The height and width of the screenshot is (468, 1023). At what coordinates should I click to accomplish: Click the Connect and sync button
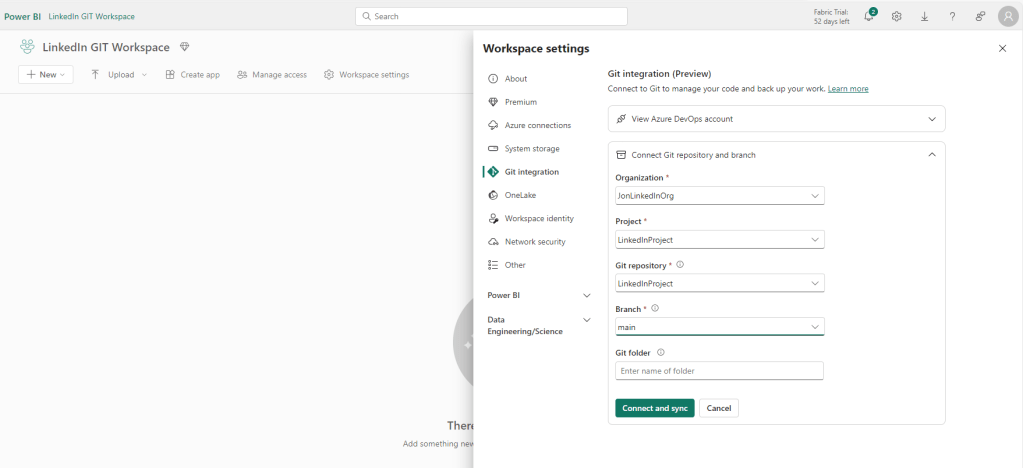click(x=654, y=408)
